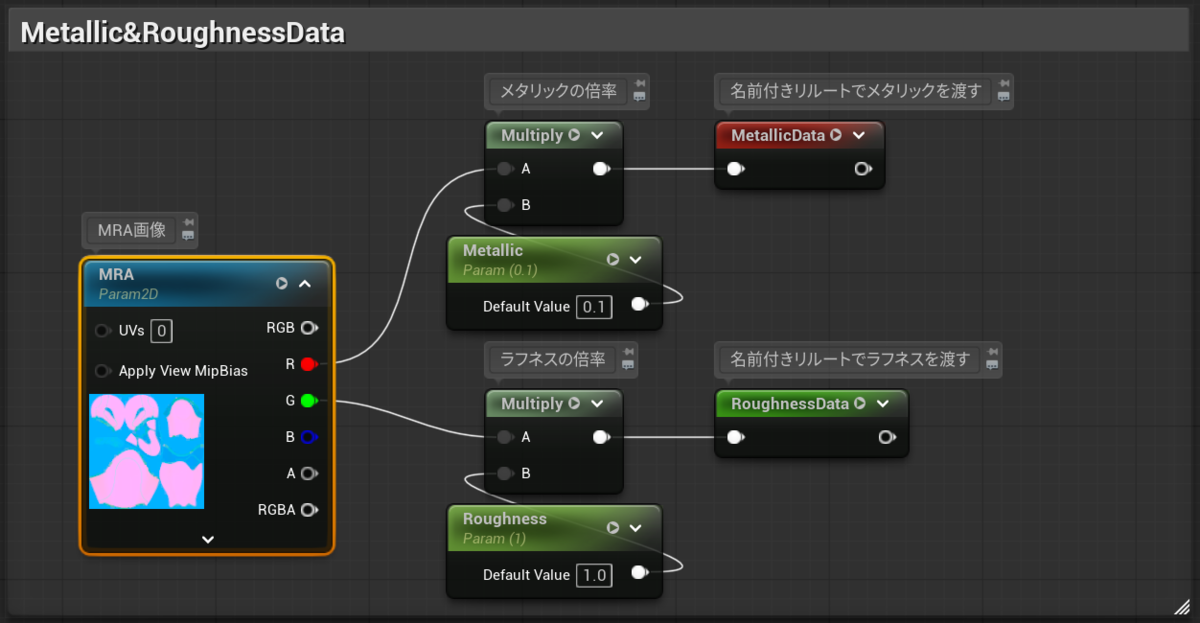The width and height of the screenshot is (1200, 623).
Task: Click the Apply View MipBias input pin
Action: pyautogui.click(x=102, y=371)
